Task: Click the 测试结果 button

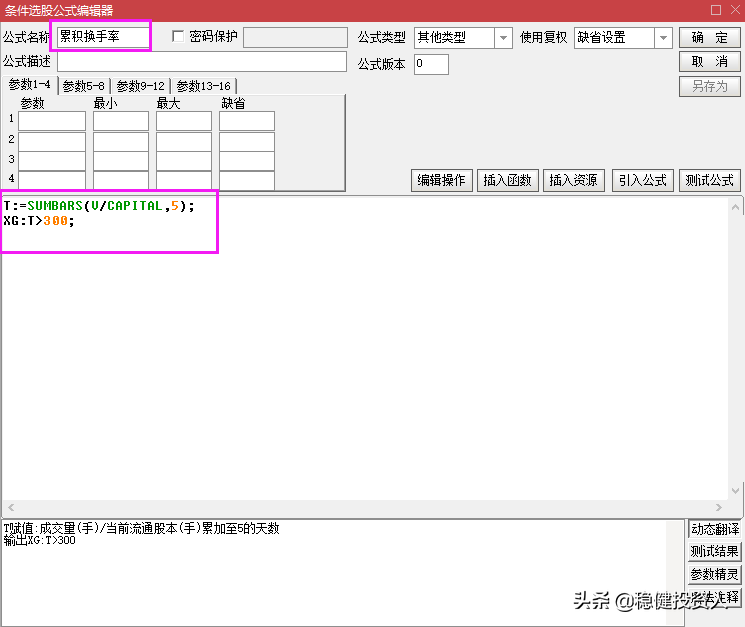Action: pos(715,552)
